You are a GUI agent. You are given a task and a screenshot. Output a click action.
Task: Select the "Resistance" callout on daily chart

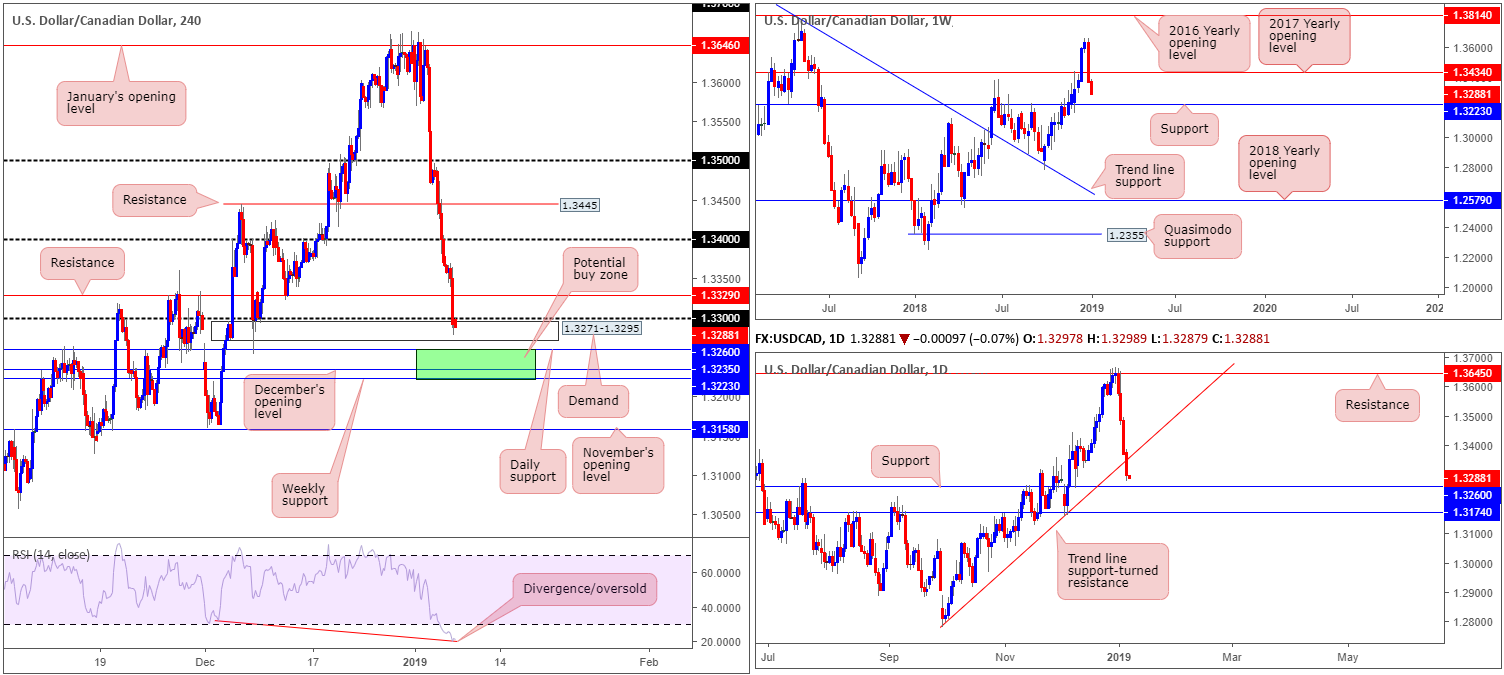[1377, 404]
